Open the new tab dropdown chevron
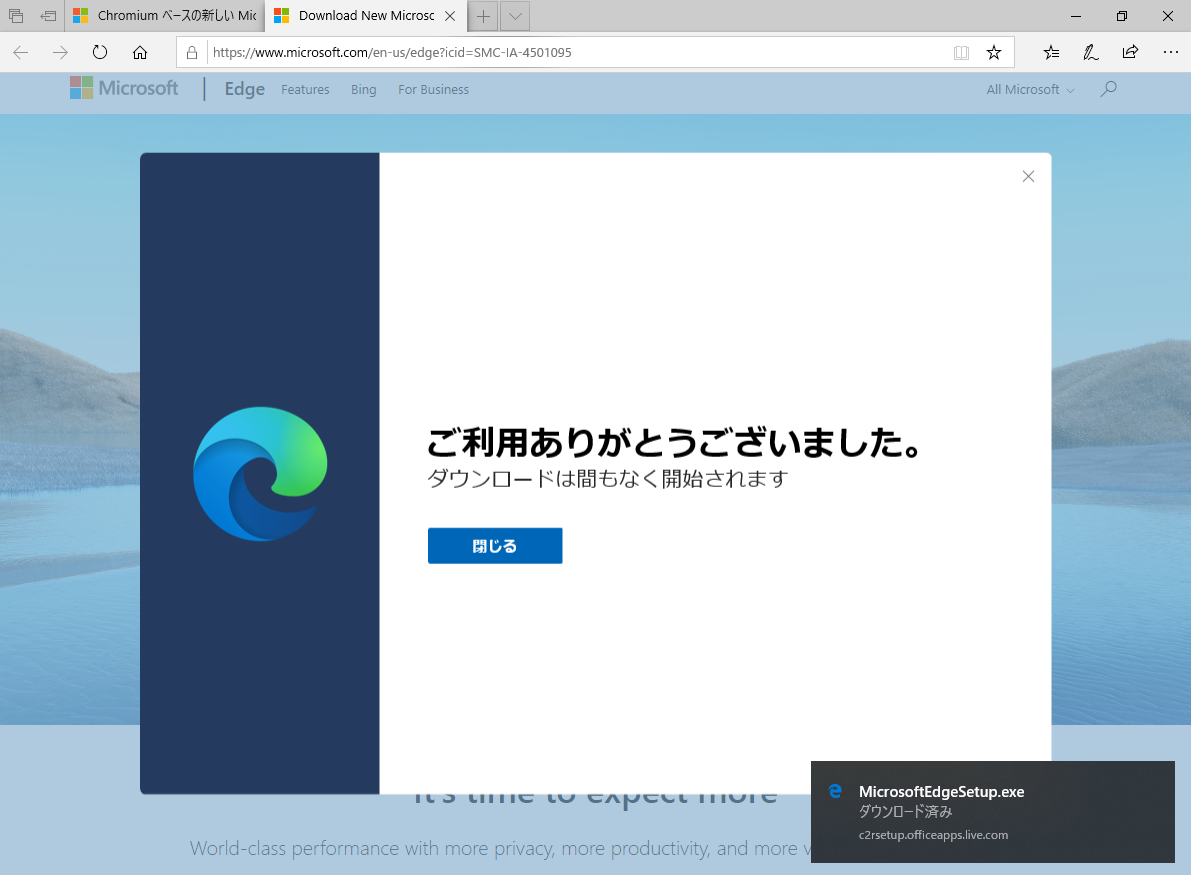Image resolution: width=1191 pixels, height=875 pixels. click(x=514, y=16)
